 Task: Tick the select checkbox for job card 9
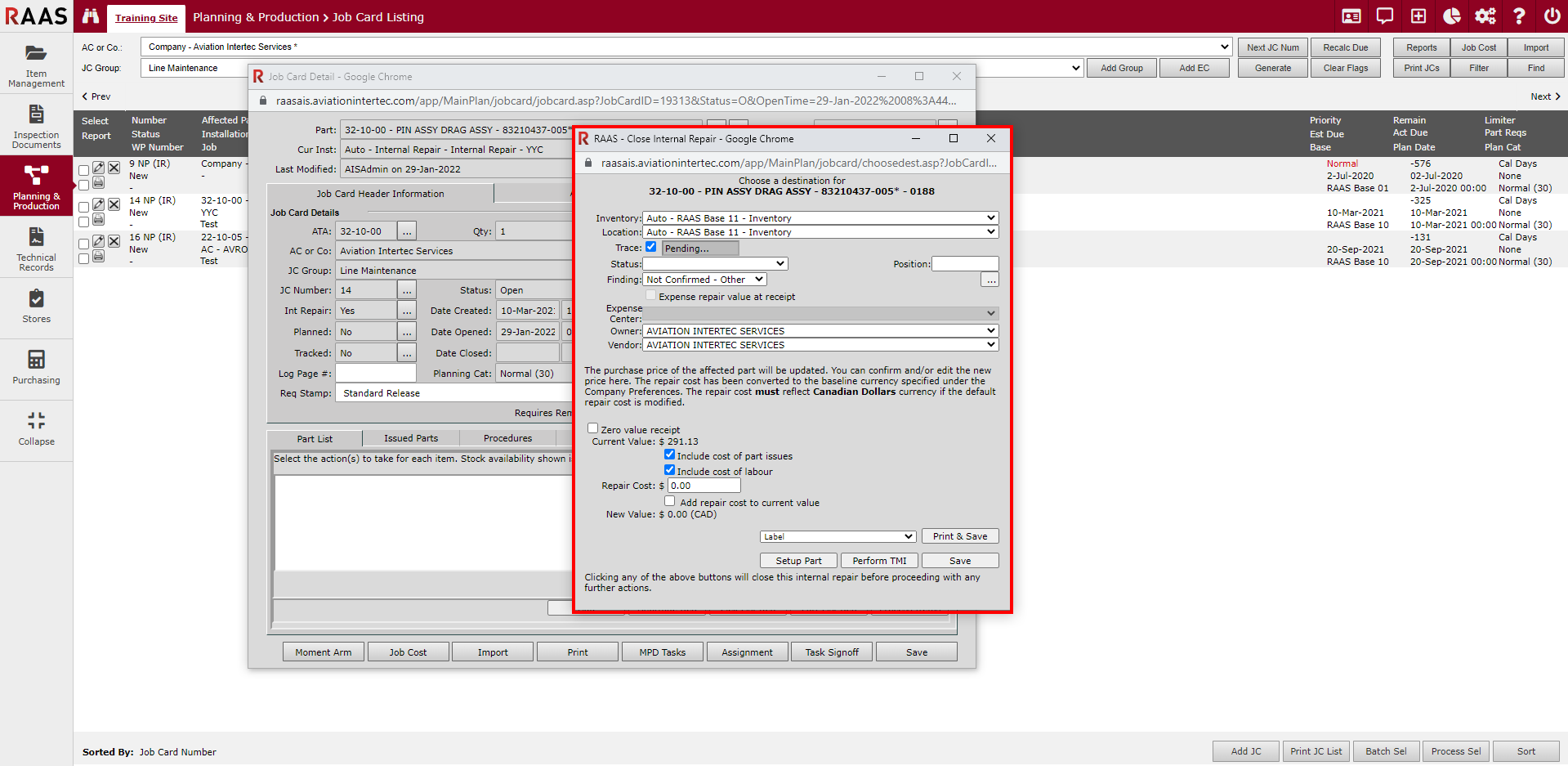83,170
